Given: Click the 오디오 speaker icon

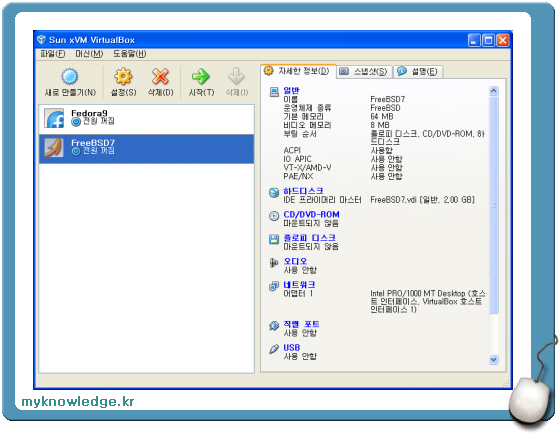Looking at the screenshot, I should tap(274, 263).
